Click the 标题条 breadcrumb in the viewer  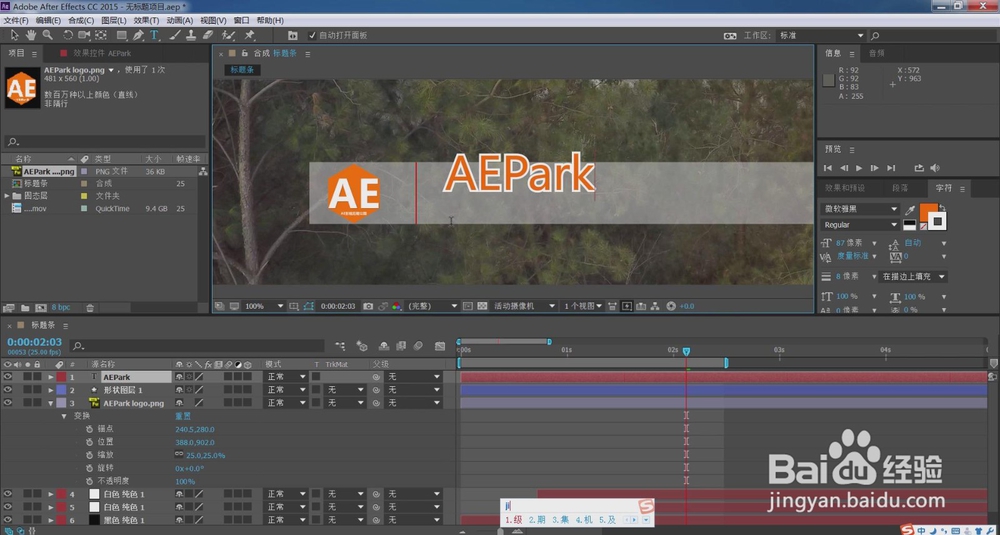pos(242,70)
